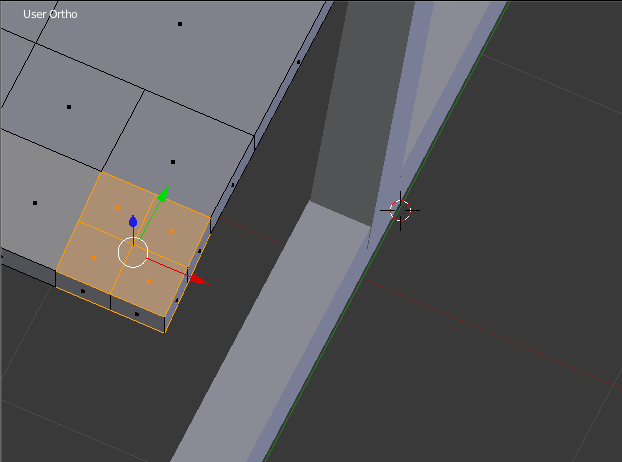Image resolution: width=622 pixels, height=462 pixels.
Task: Click the User Ortho view label
Action: (50, 14)
